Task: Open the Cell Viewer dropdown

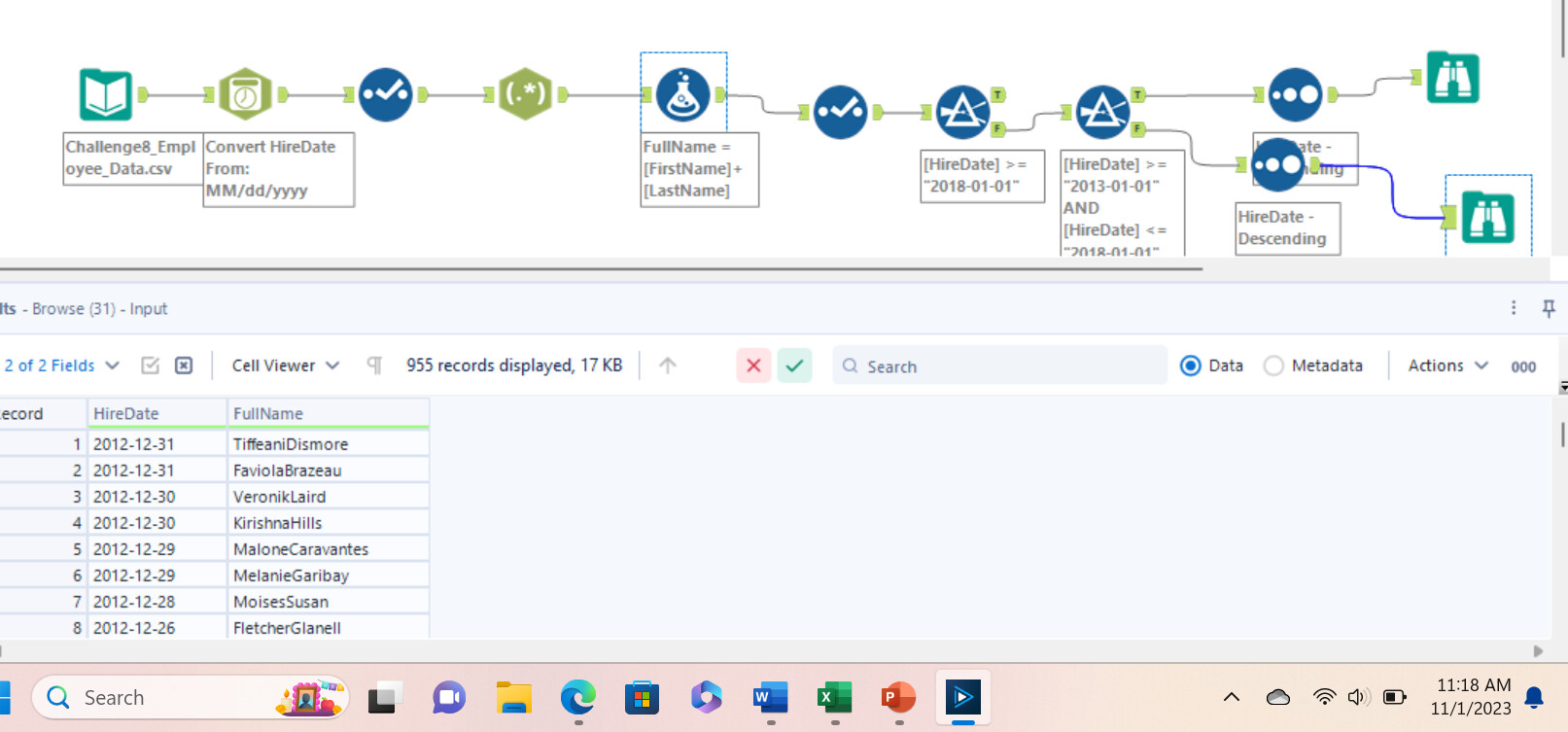Action: (286, 366)
